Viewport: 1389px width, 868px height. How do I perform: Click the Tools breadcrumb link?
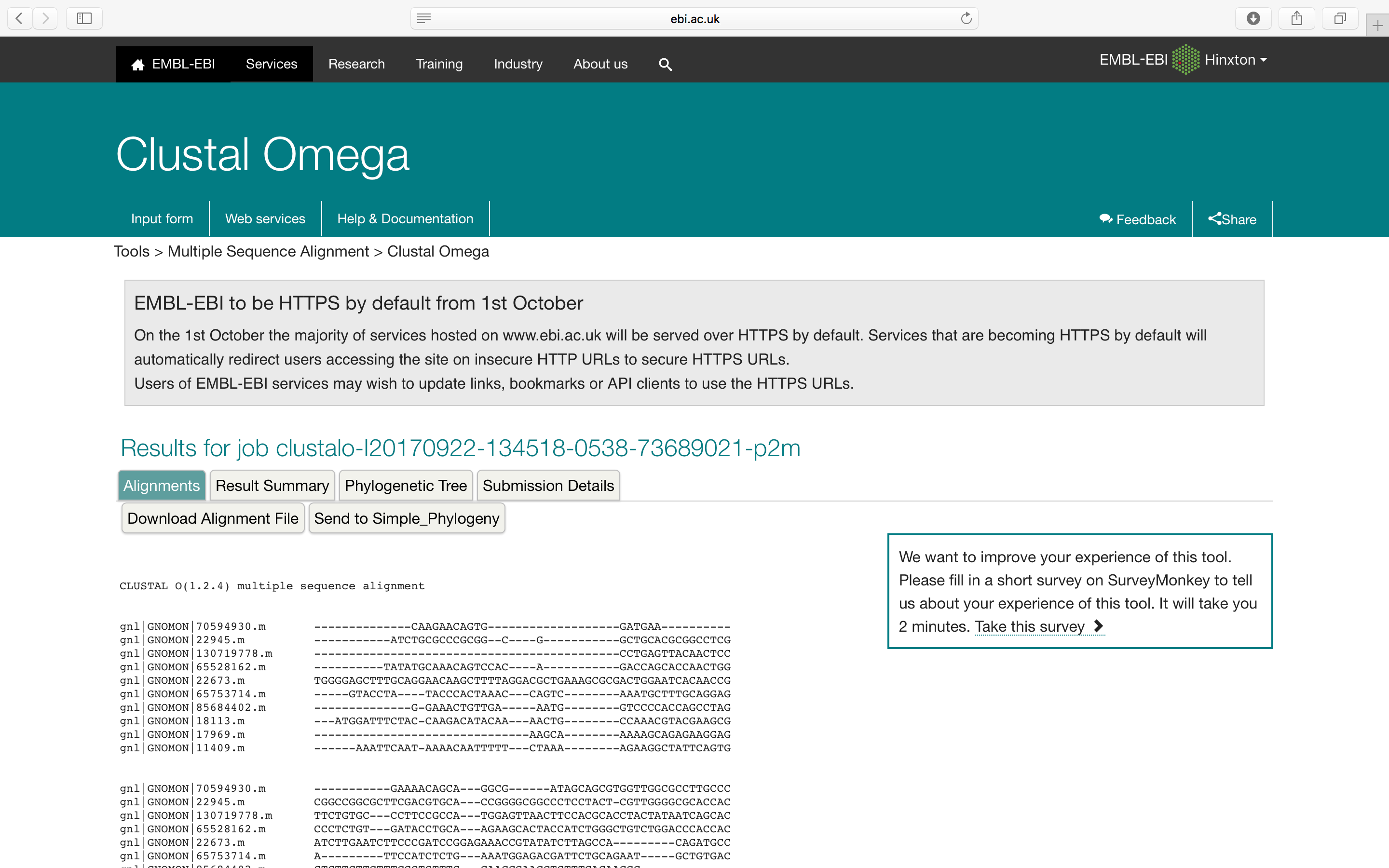132,251
